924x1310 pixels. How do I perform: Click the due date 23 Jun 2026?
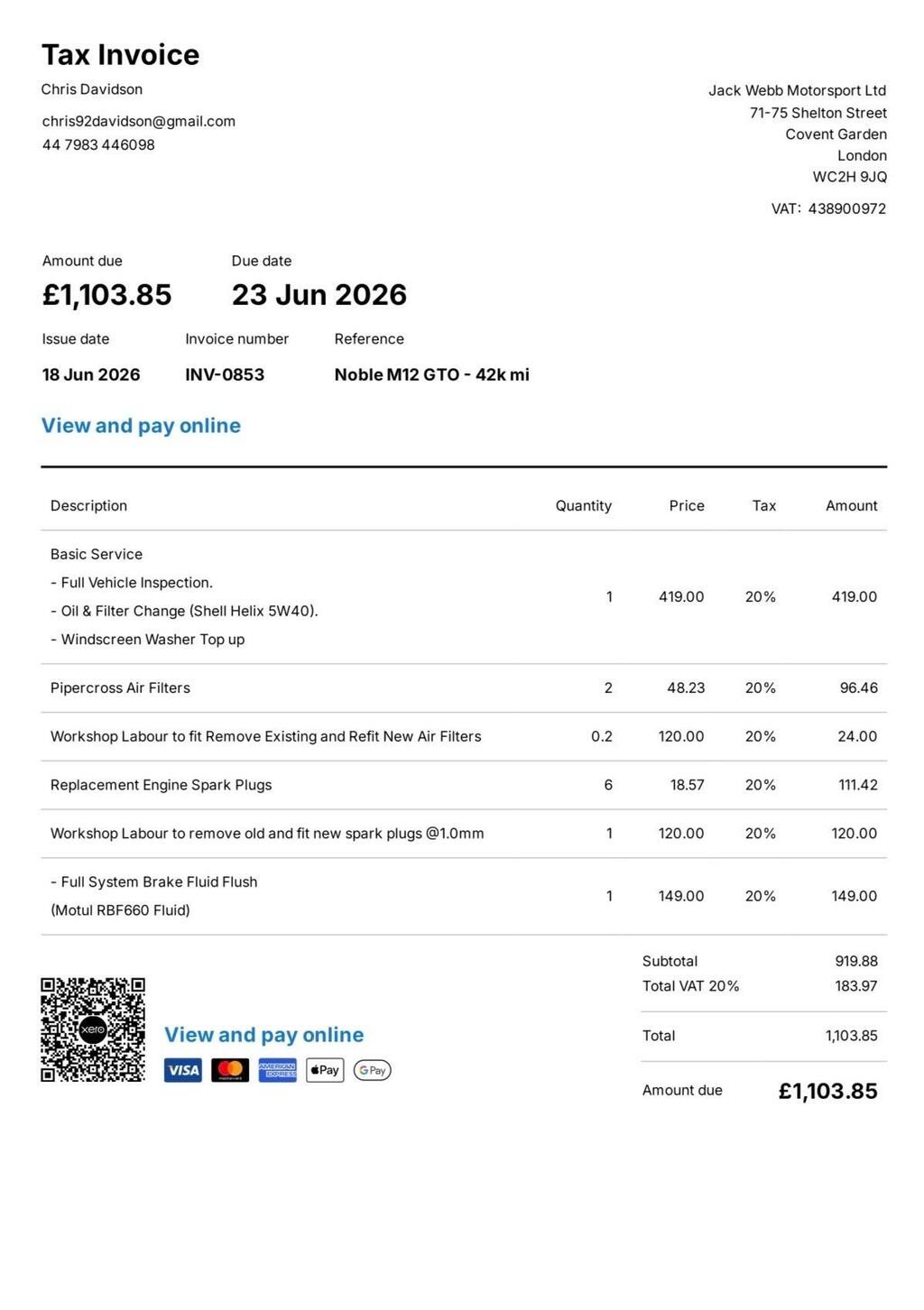(319, 295)
